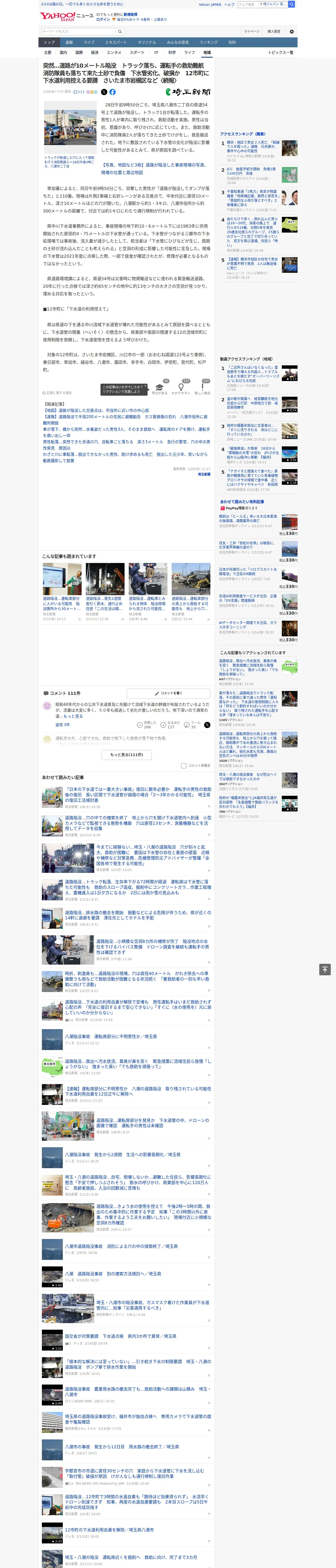Share article on Facebook icon
The width and height of the screenshot is (336, 1568).
pos(112,92)
